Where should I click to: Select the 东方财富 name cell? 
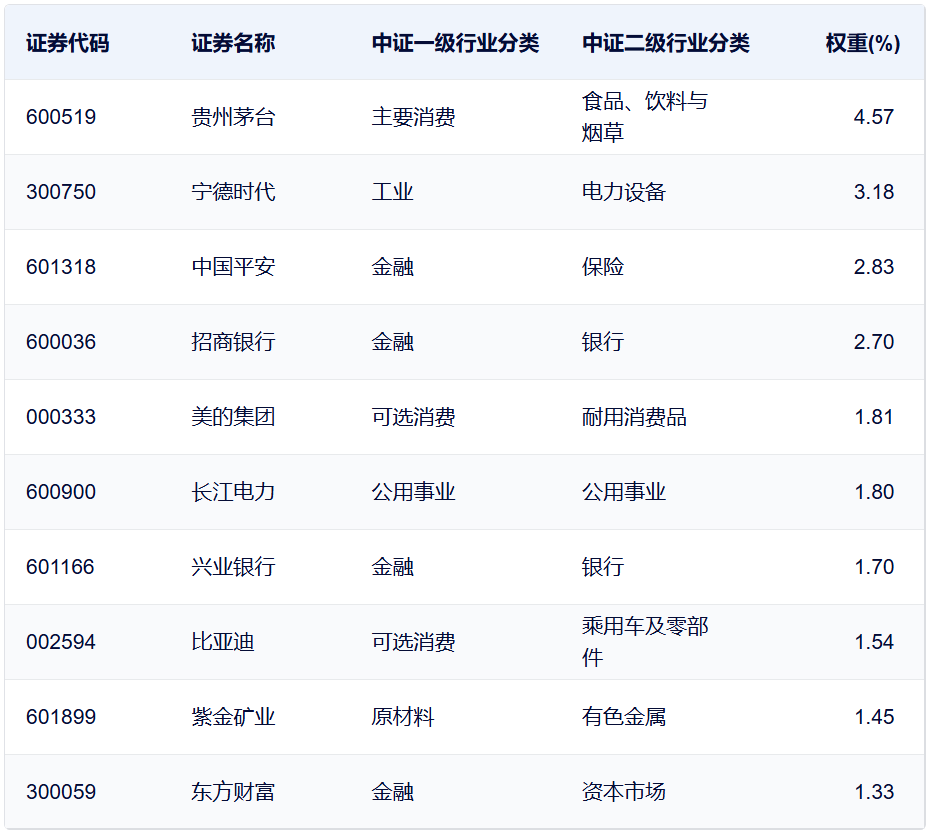[233, 792]
